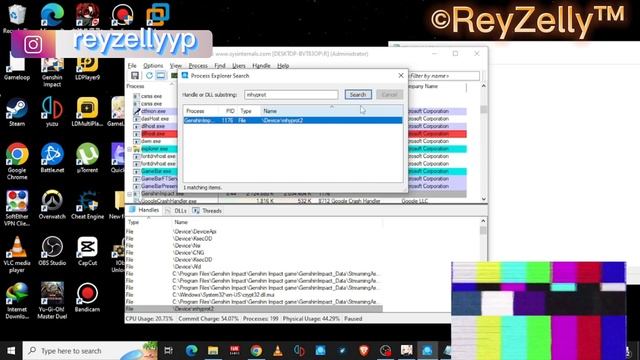Collapse the GenshinImpact.exe process tree node
This screenshot has width=640, height=360.
click(130, 194)
